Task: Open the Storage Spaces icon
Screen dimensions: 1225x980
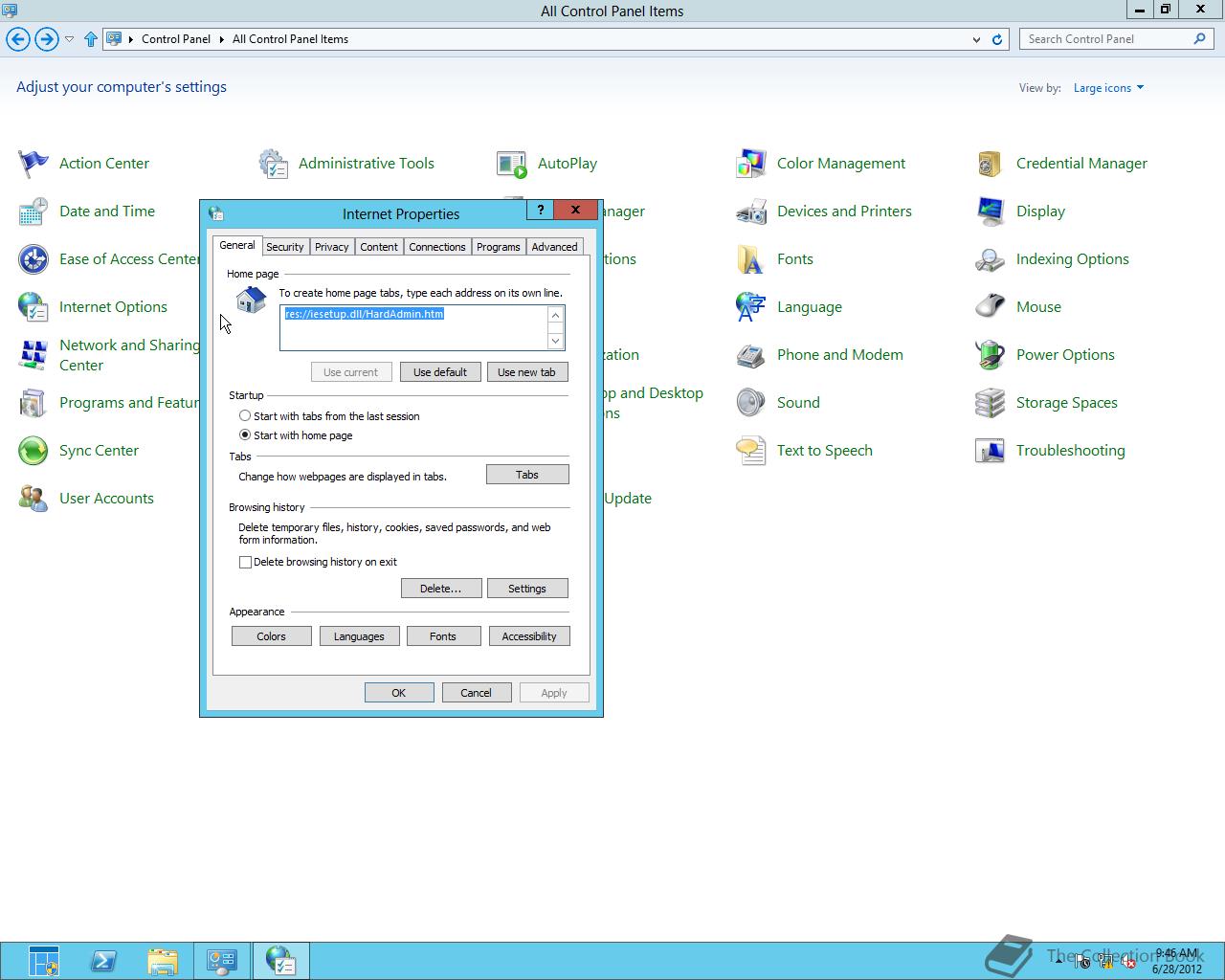Action: (991, 403)
